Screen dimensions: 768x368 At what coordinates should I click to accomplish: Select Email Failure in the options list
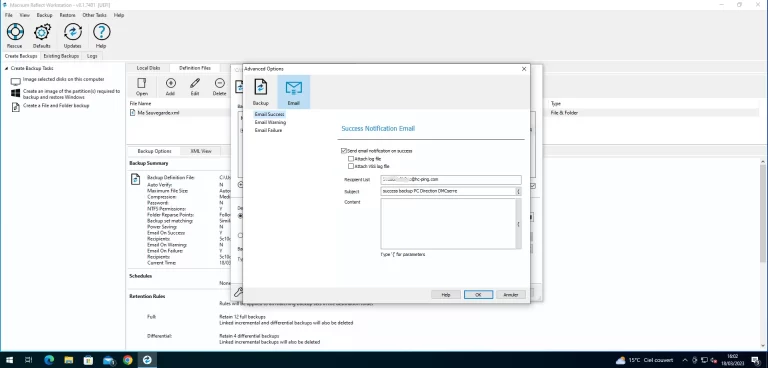[268, 130]
